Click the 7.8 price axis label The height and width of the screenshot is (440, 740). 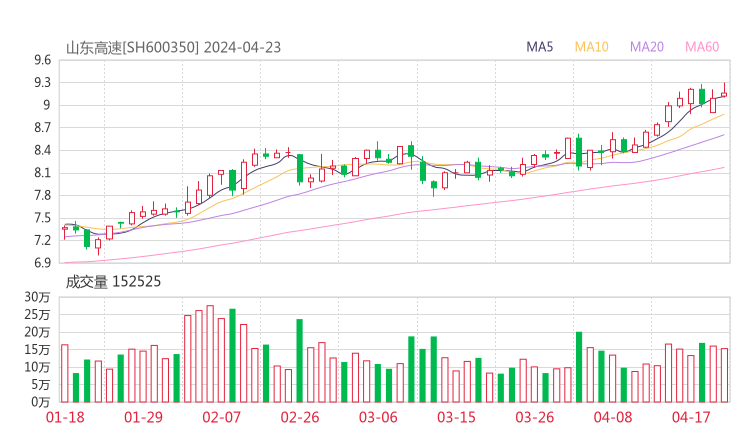pyautogui.click(x=42, y=195)
